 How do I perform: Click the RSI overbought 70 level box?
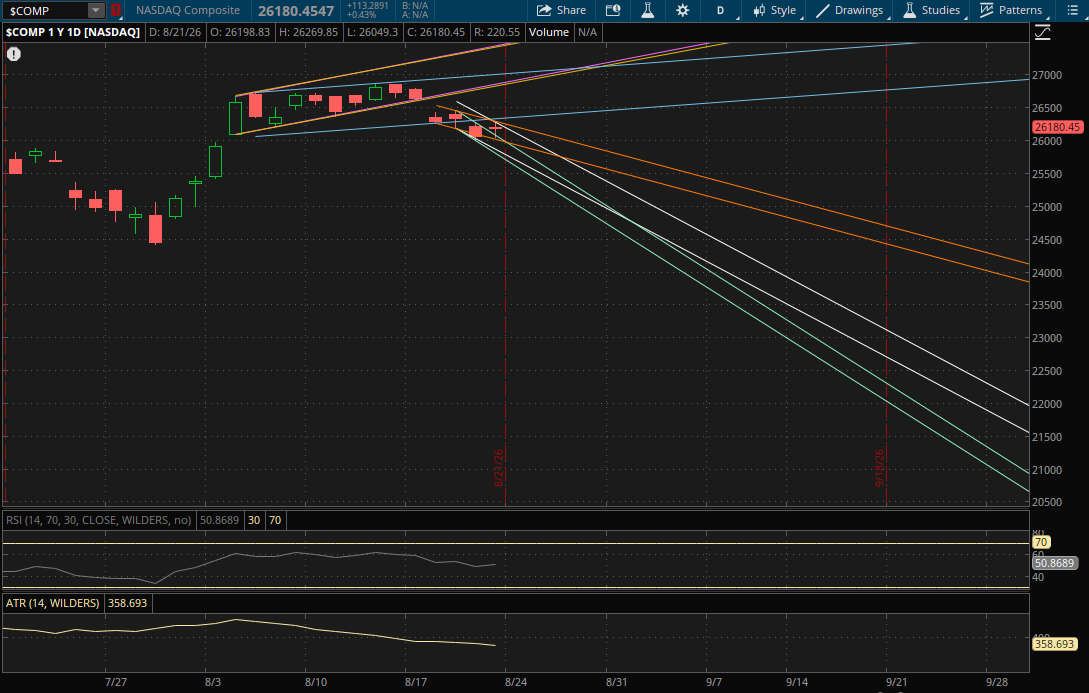(x=275, y=520)
